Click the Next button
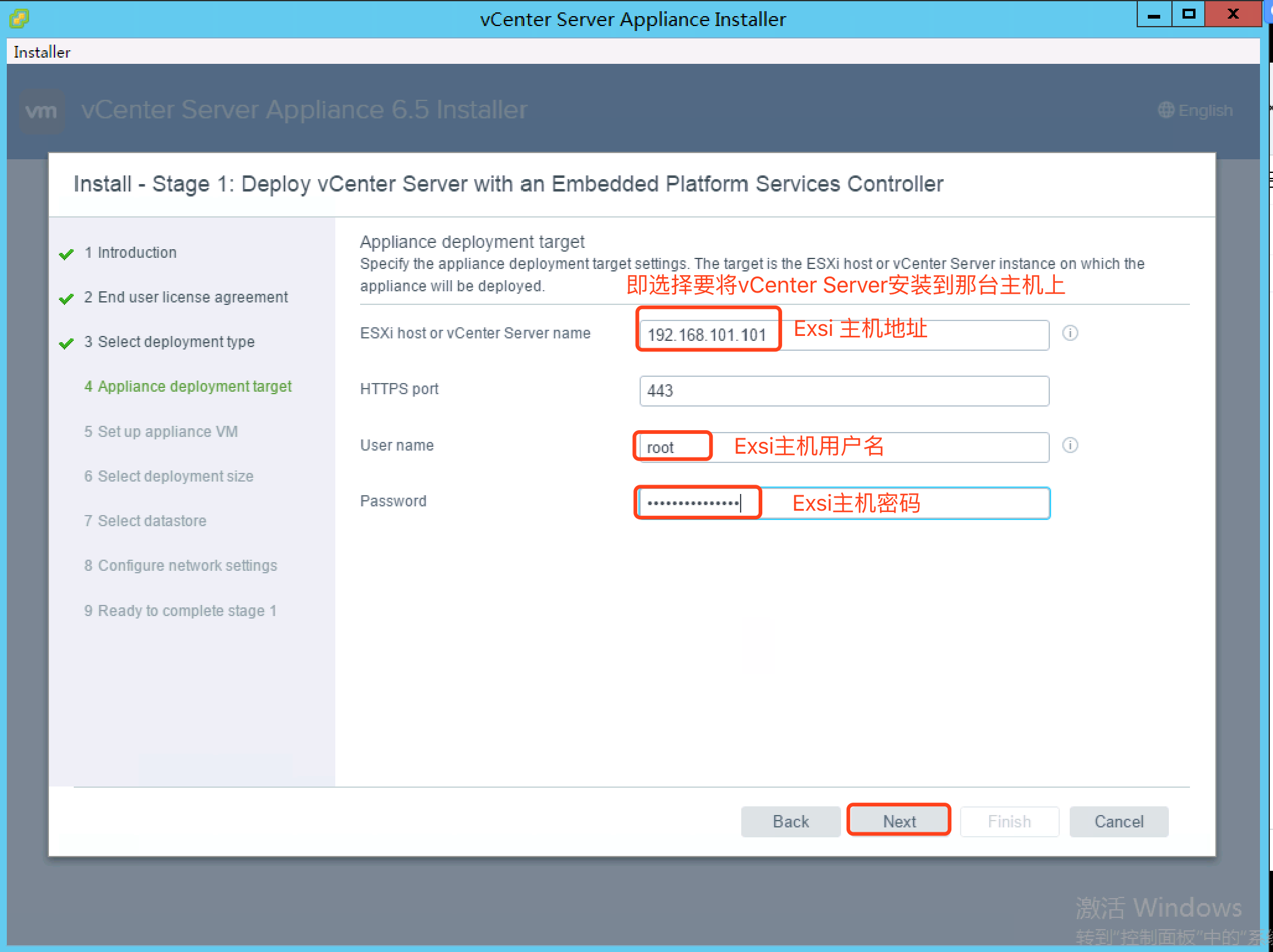The width and height of the screenshot is (1273, 952). [x=899, y=821]
